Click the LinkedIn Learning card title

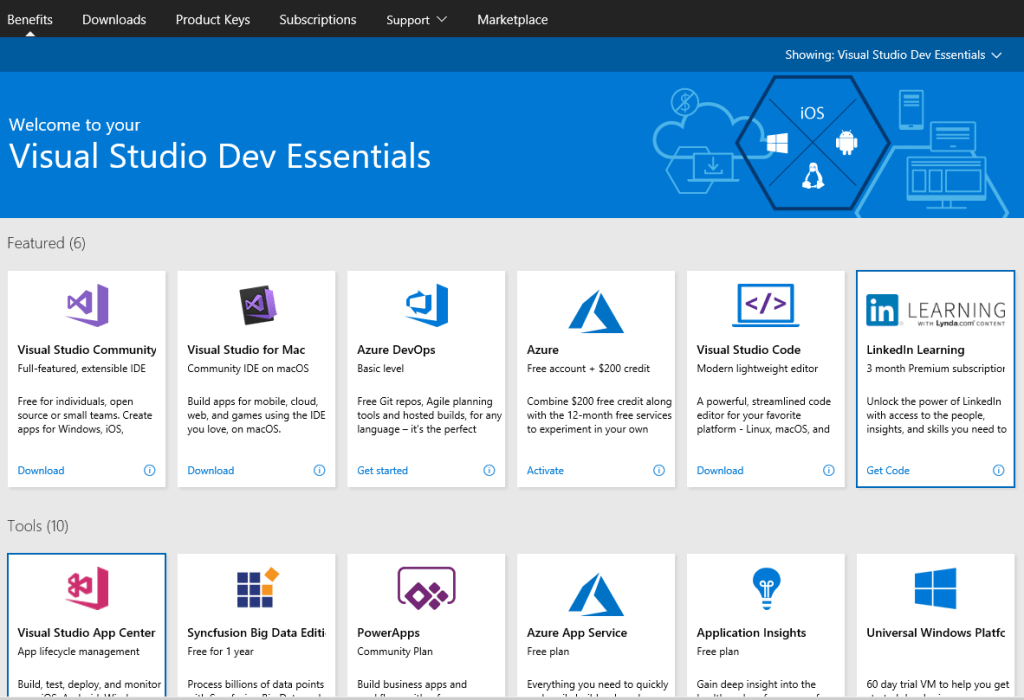coord(916,350)
